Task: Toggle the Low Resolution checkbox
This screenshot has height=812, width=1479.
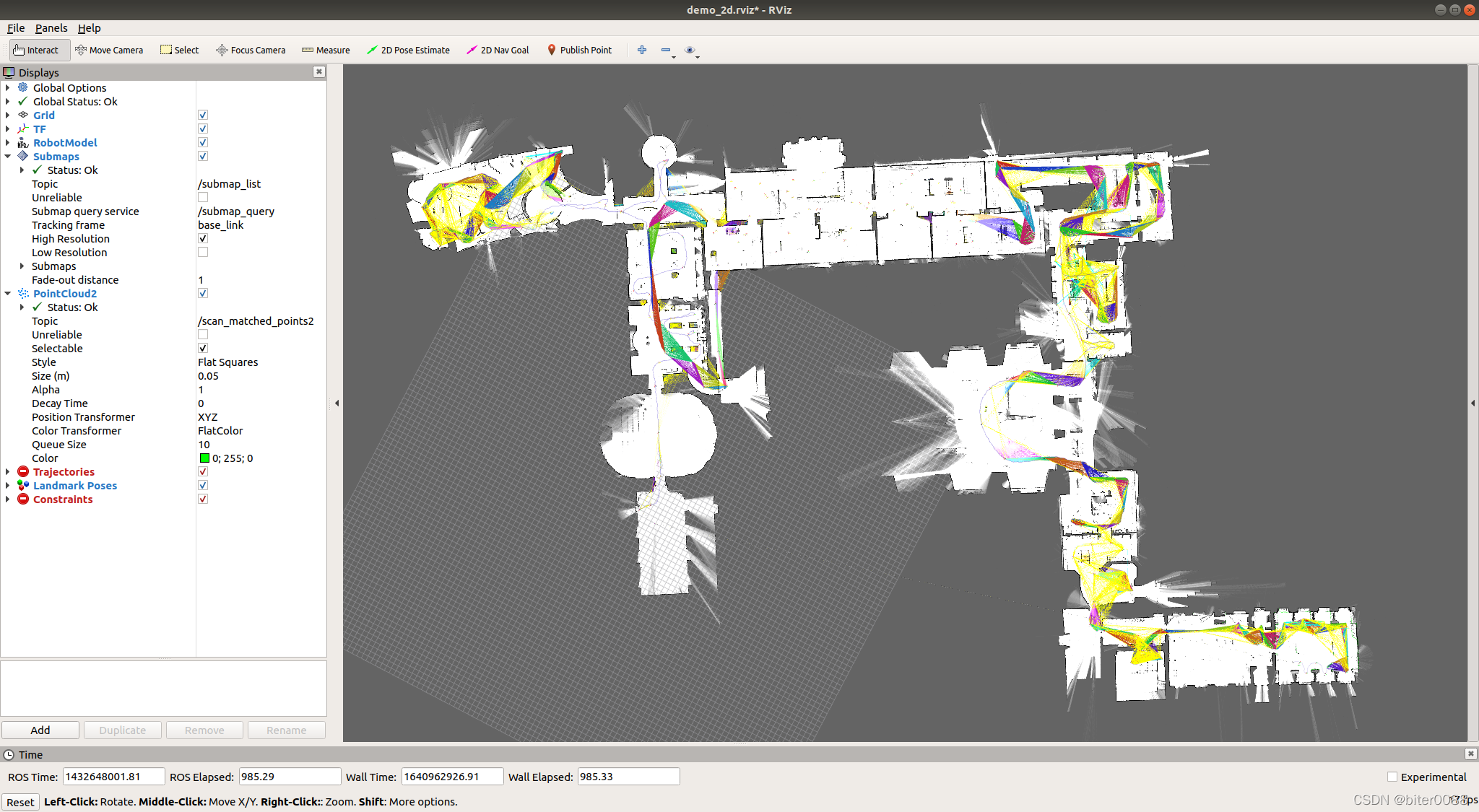Action: (203, 253)
